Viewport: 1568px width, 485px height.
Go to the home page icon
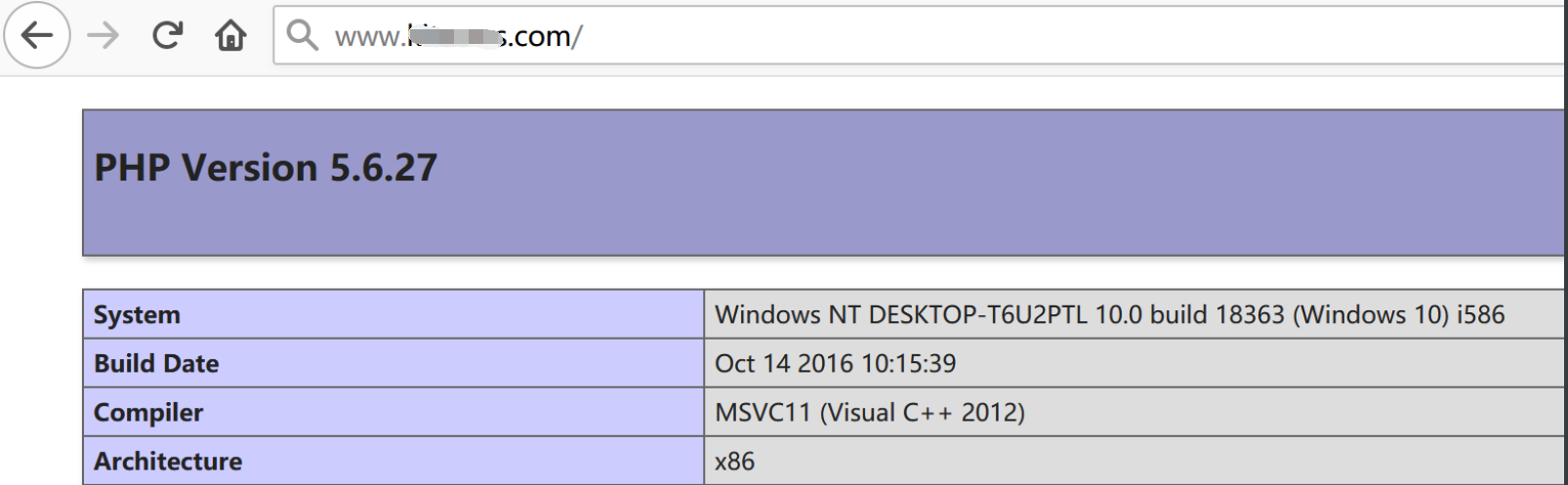230,36
